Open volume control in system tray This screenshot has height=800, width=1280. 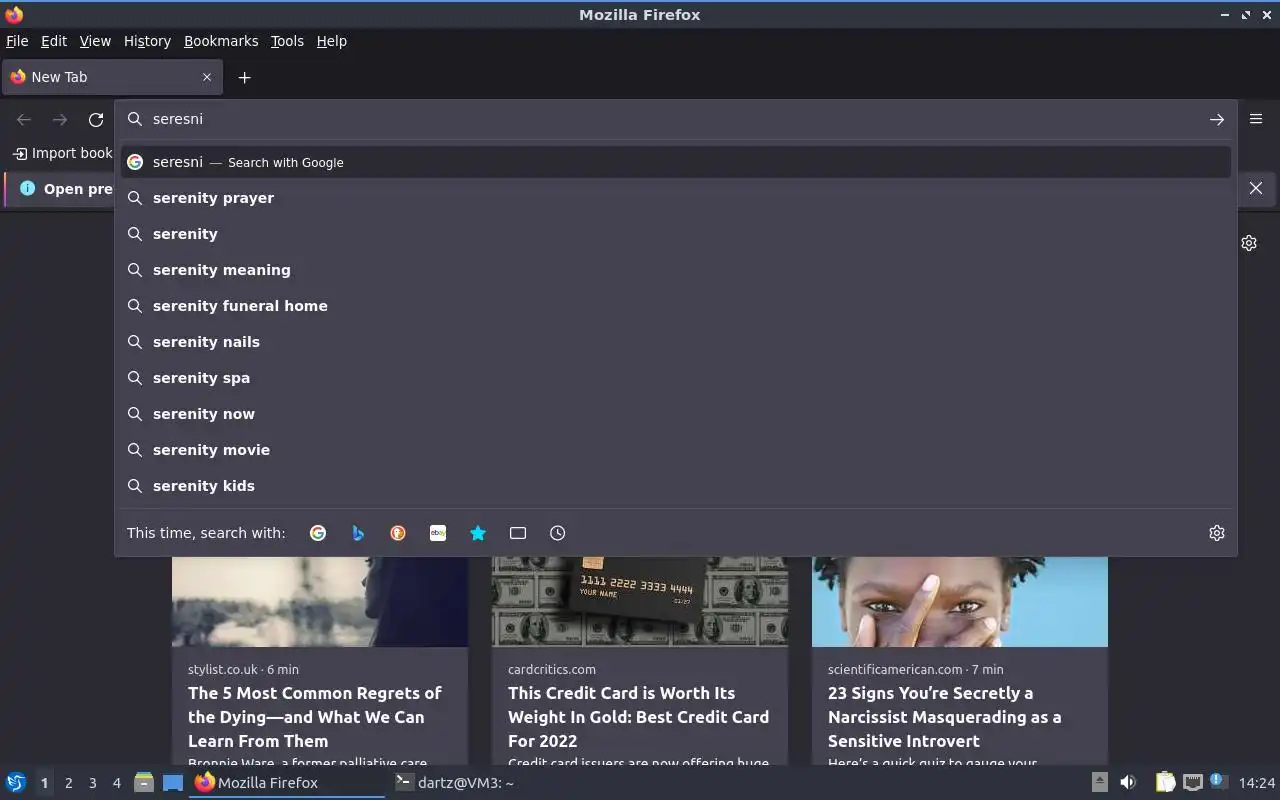point(1128,782)
